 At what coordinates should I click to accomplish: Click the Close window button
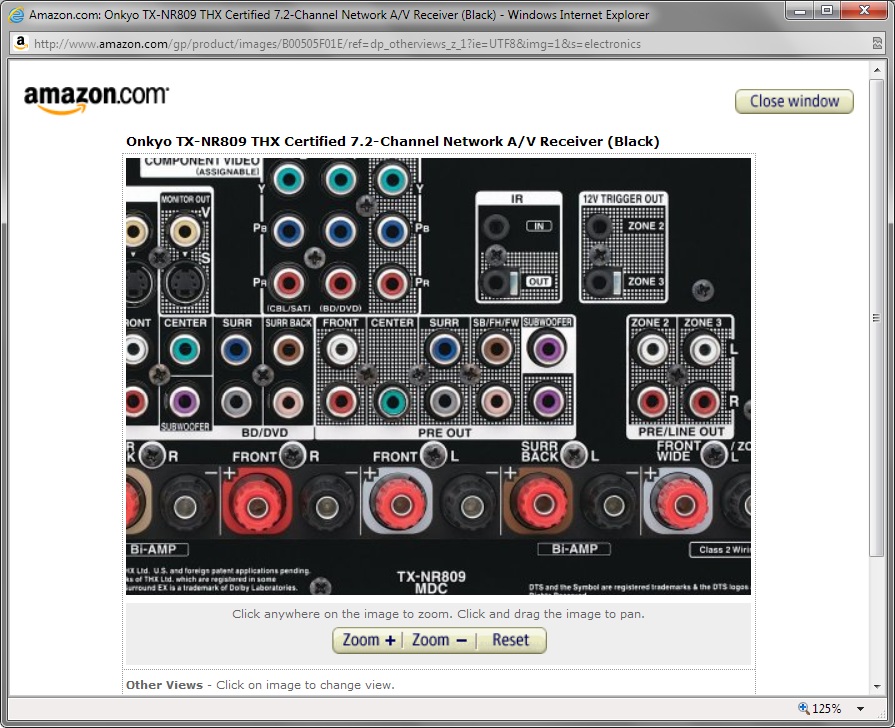(x=794, y=102)
